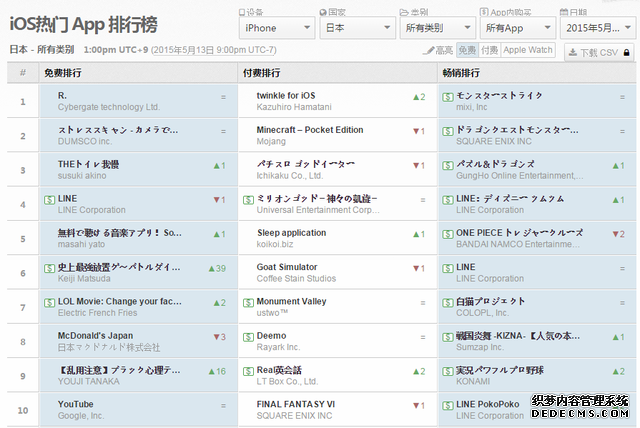The height and width of the screenshot is (428, 640).
Task: Open twinkle for iOS app
Action: point(286,95)
